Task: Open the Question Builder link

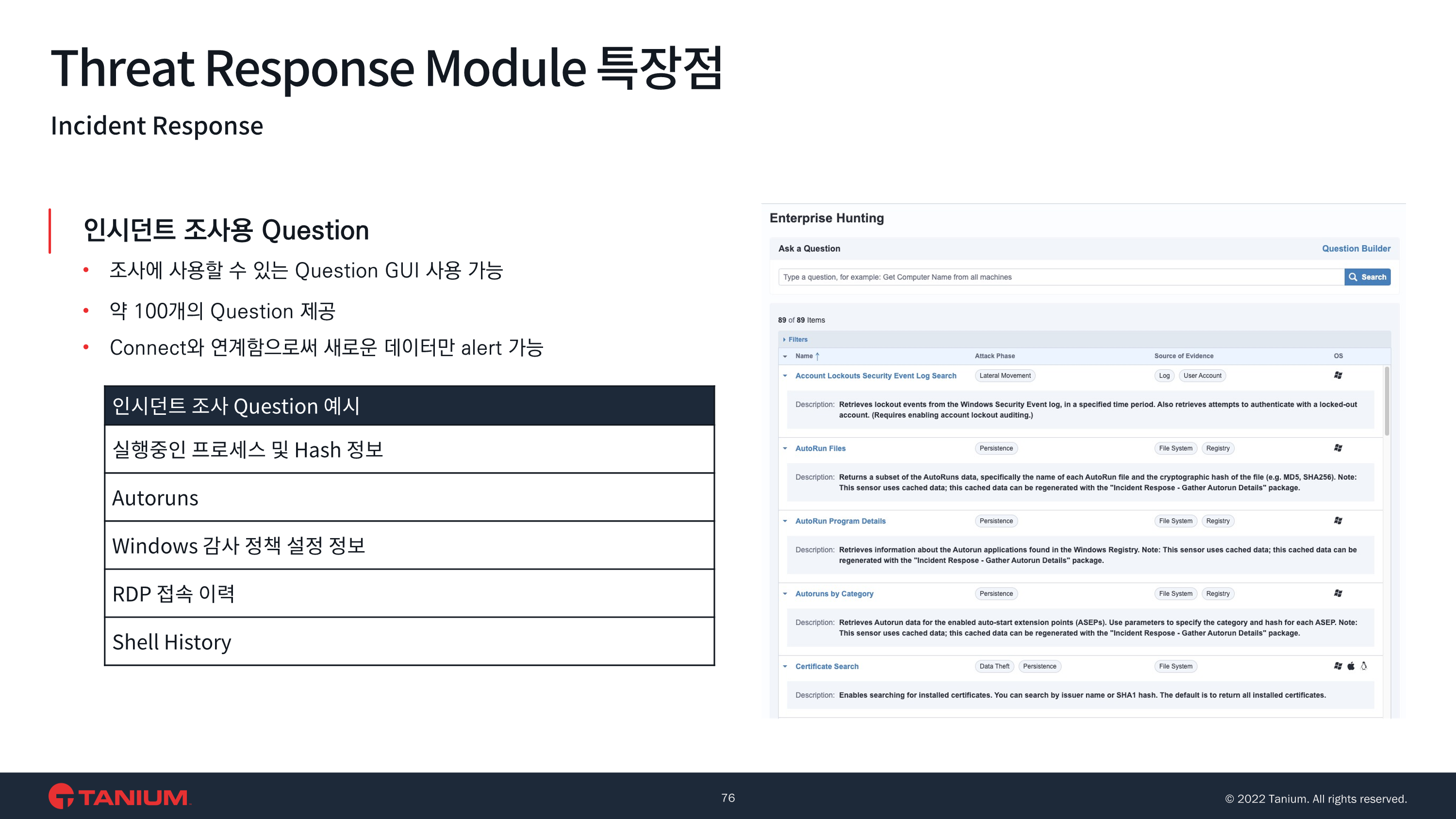Action: click(1356, 249)
